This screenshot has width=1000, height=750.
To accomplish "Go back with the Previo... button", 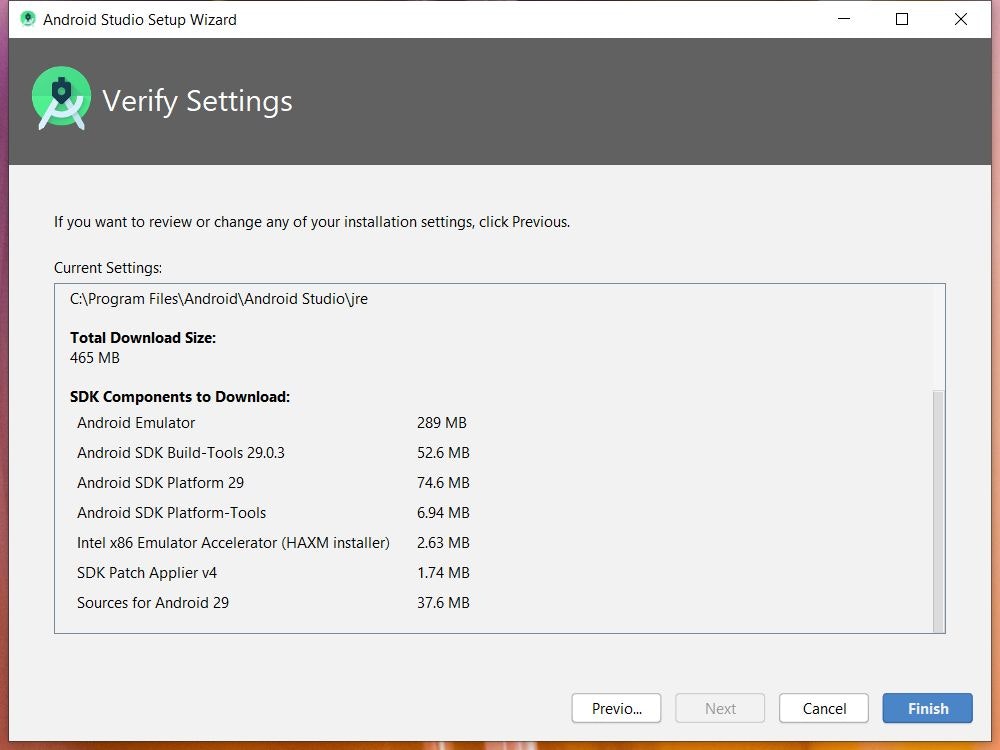I will coord(616,708).
